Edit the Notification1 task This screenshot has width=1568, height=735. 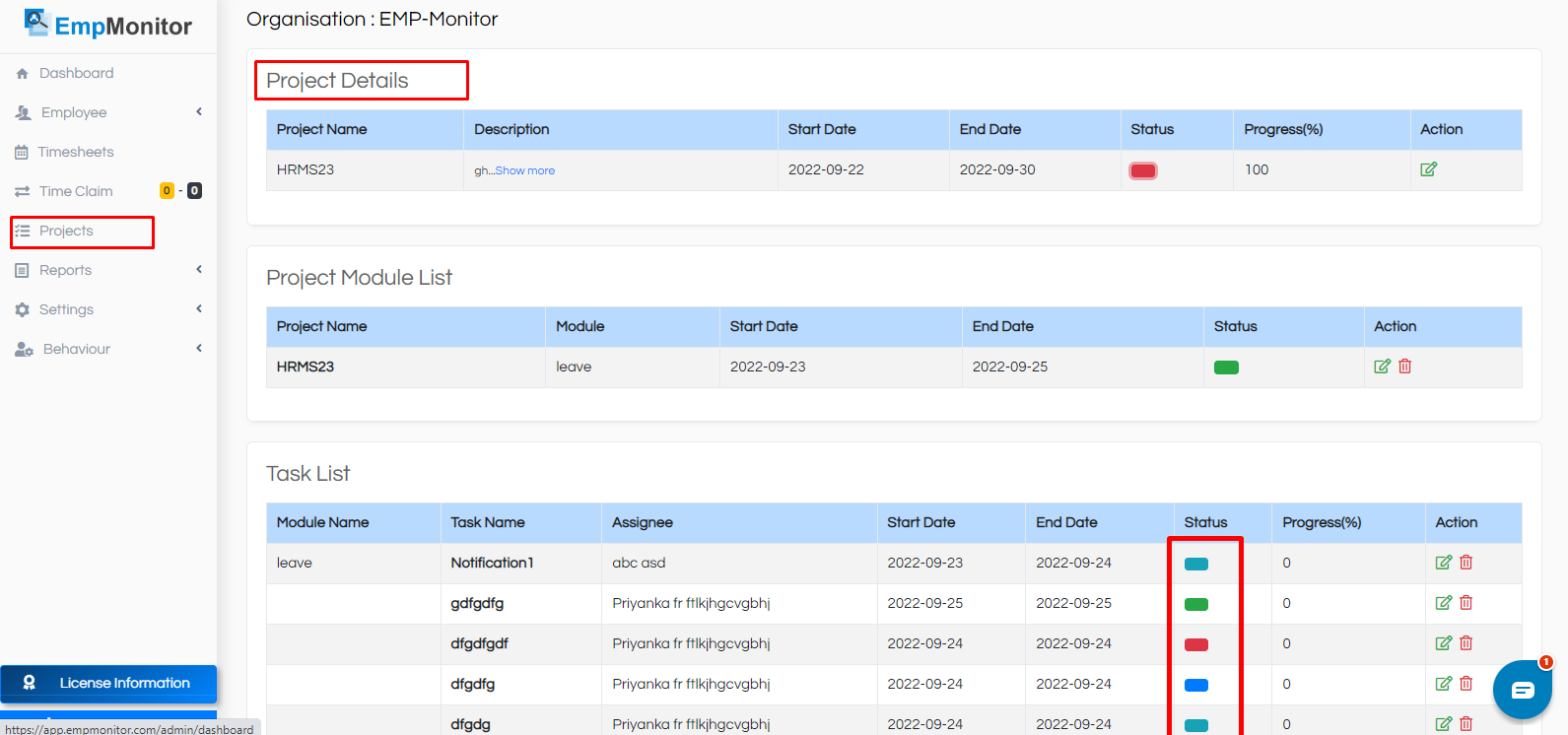(1444, 563)
